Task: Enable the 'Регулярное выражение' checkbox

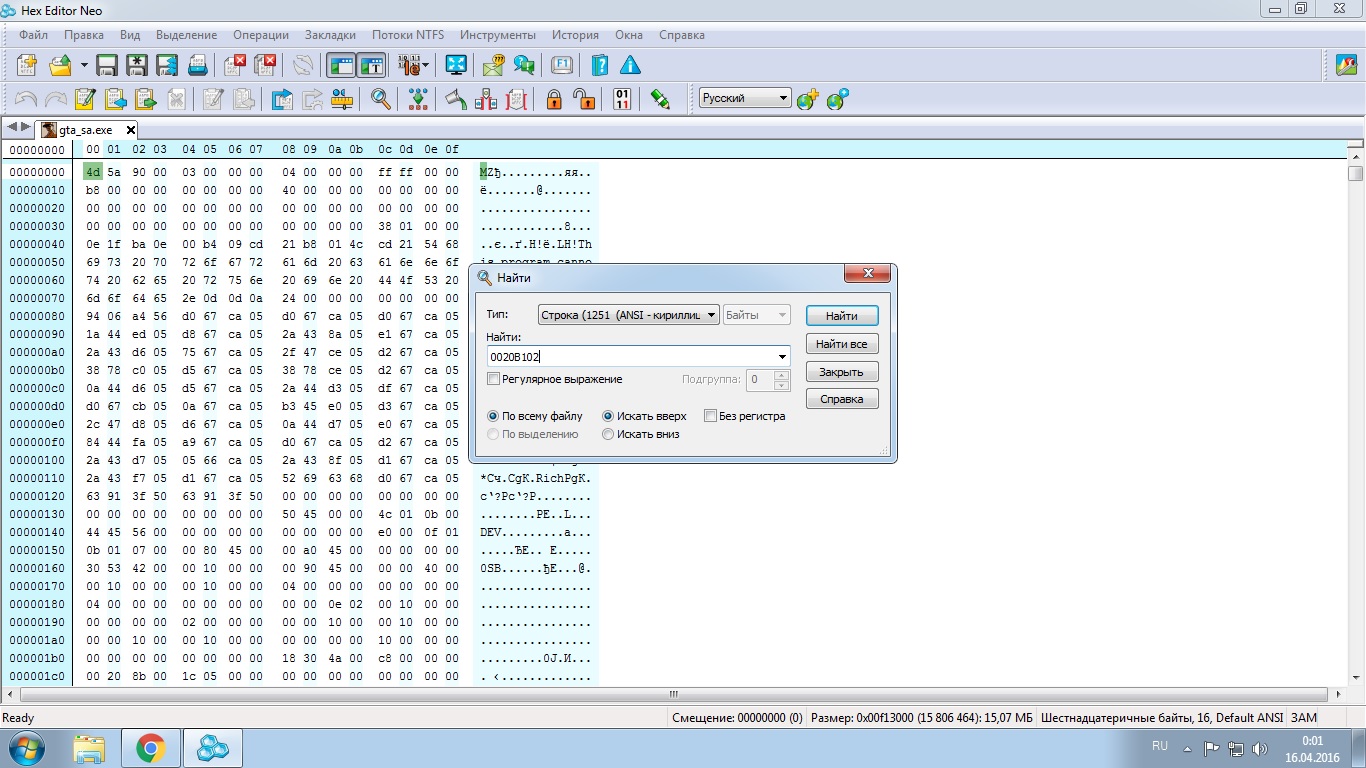Action: pos(494,379)
